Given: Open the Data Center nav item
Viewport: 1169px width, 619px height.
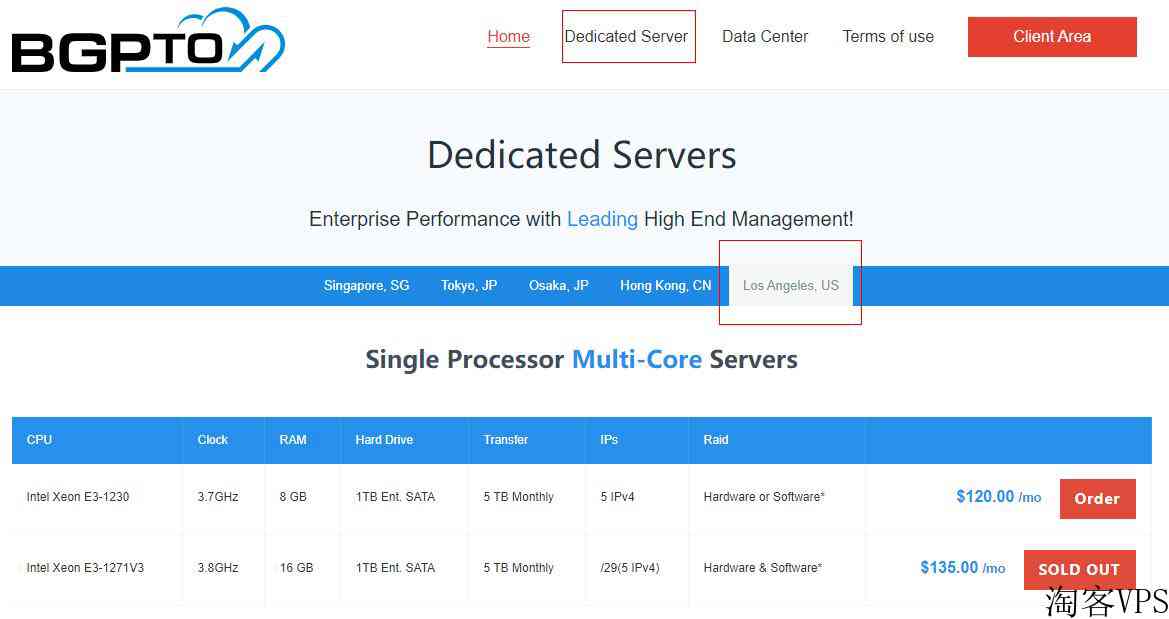Looking at the screenshot, I should (x=765, y=37).
